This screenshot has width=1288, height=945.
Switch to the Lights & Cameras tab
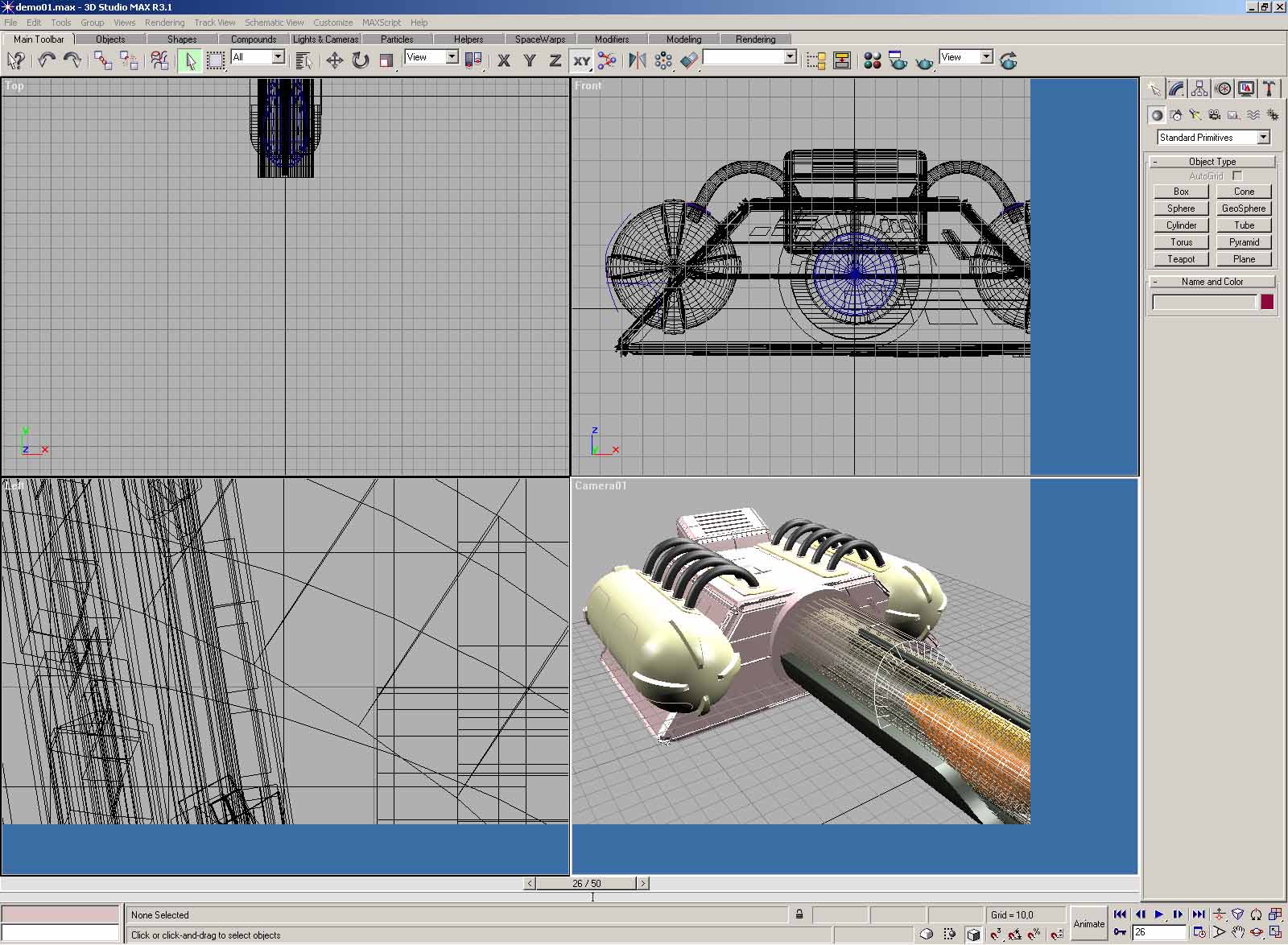tap(325, 39)
